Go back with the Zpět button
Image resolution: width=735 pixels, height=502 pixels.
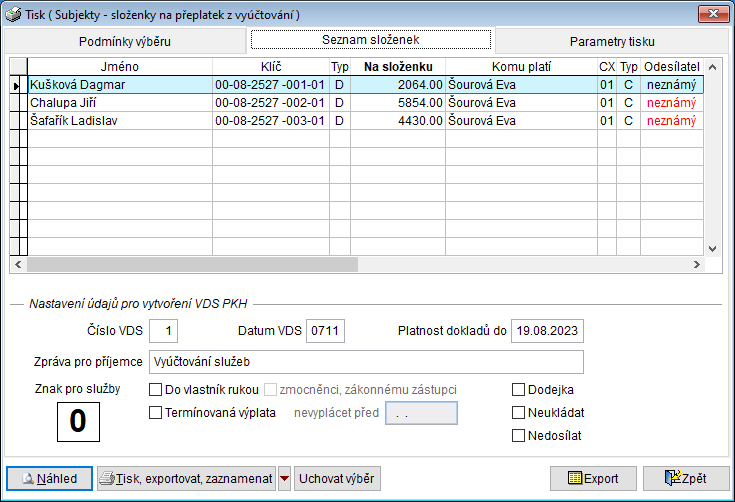[686, 478]
